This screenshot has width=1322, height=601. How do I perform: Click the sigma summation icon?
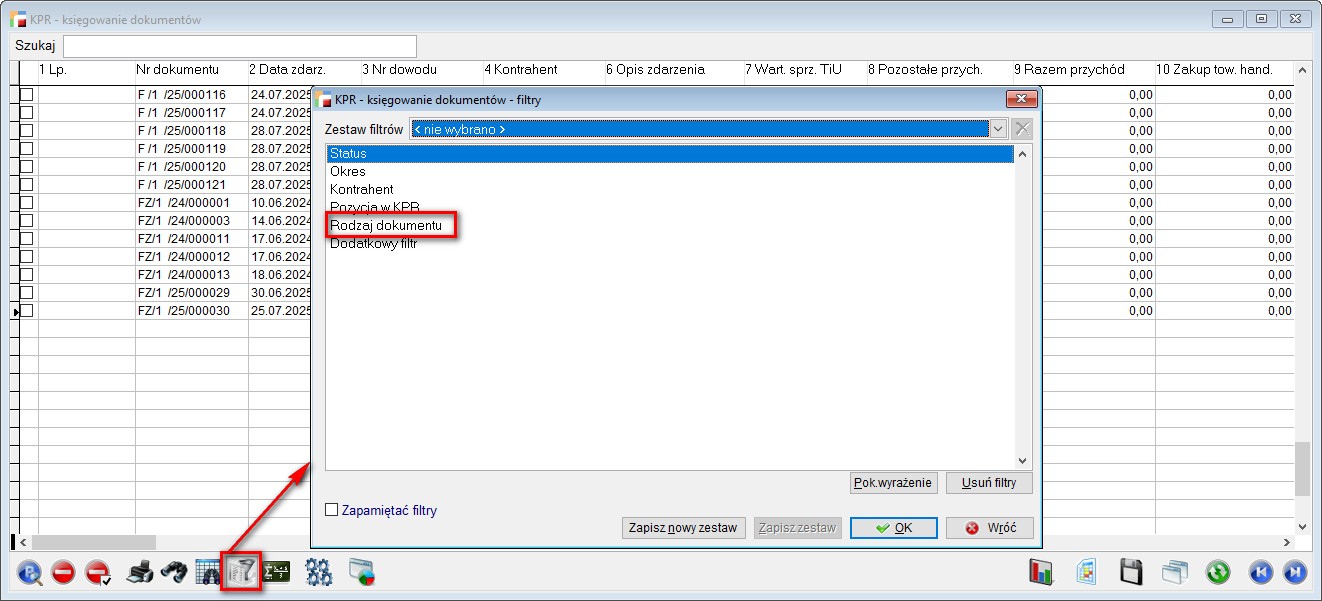coord(275,572)
